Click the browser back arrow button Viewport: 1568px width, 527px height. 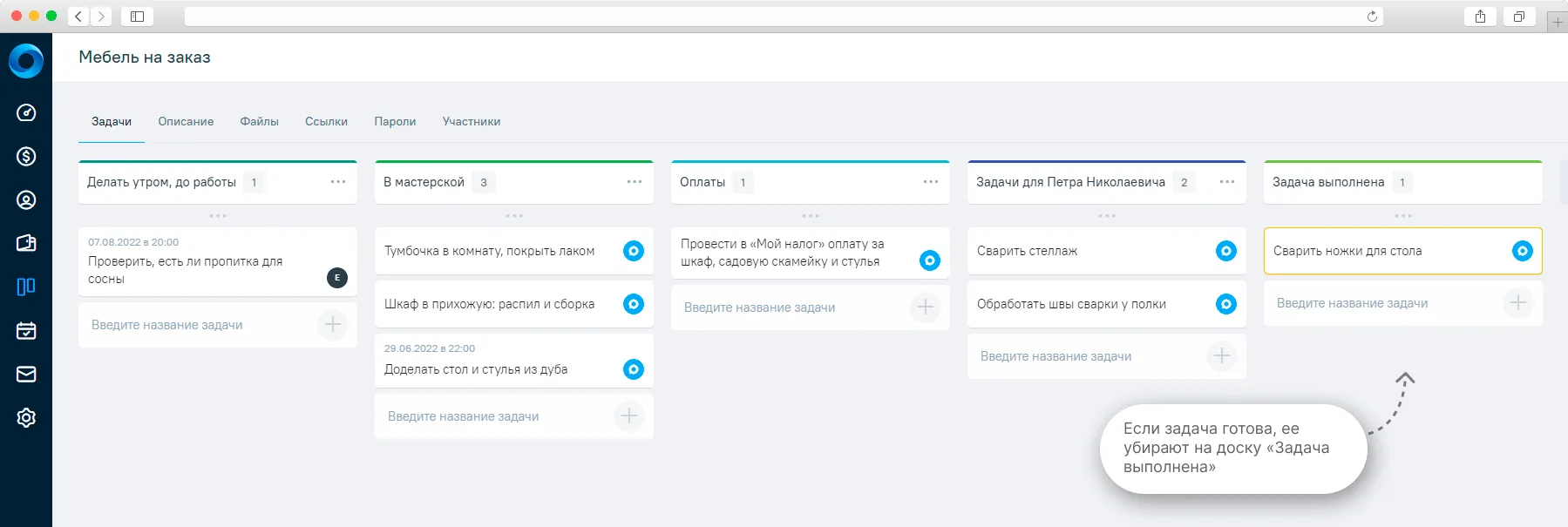[78, 16]
